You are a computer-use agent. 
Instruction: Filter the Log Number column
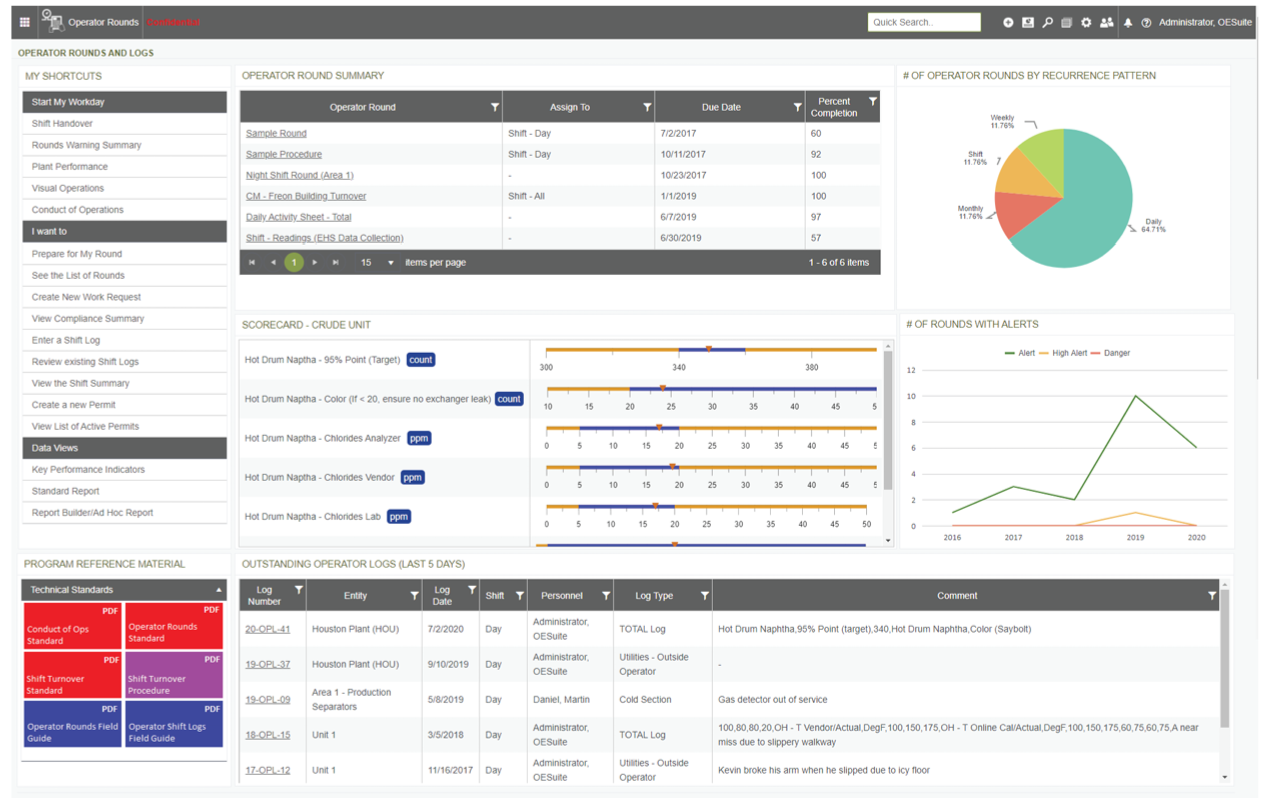pyautogui.click(x=298, y=590)
